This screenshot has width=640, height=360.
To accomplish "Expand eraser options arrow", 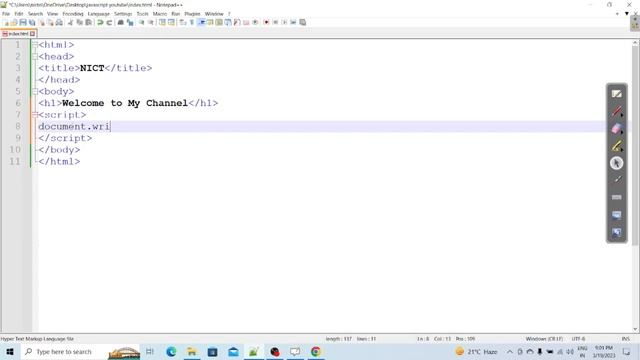I will [622, 133].
